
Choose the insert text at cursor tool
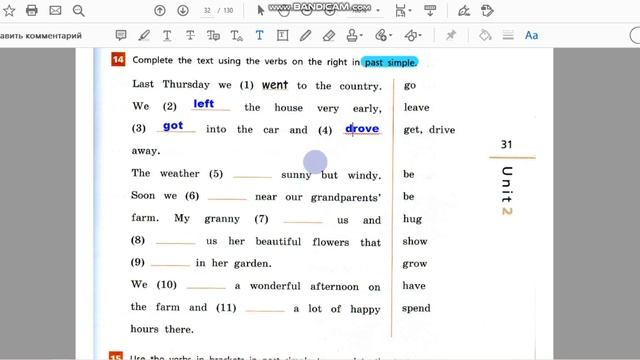tap(236, 36)
